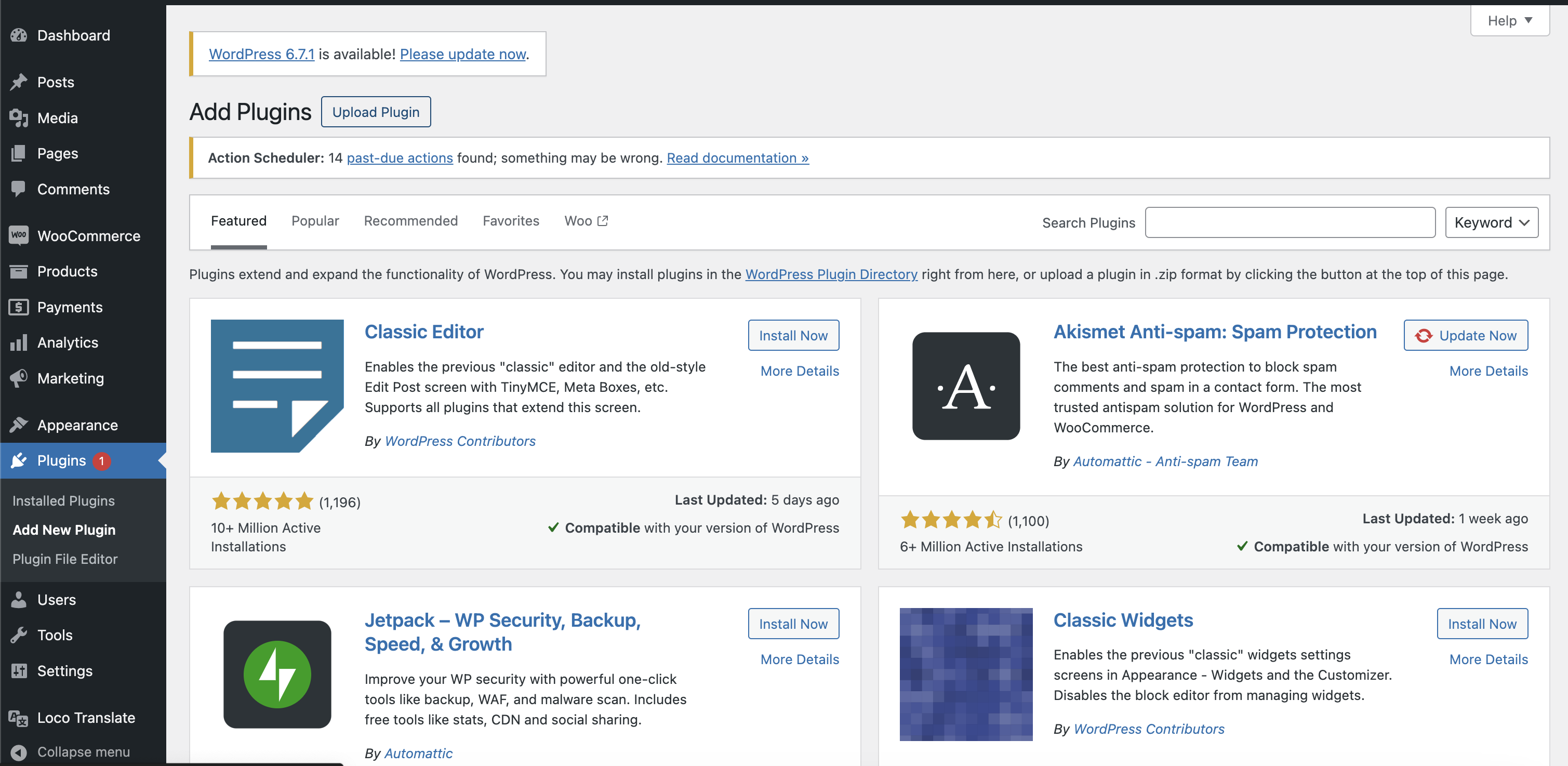
Task: Click the Posts pushpin icon
Action: pos(19,82)
